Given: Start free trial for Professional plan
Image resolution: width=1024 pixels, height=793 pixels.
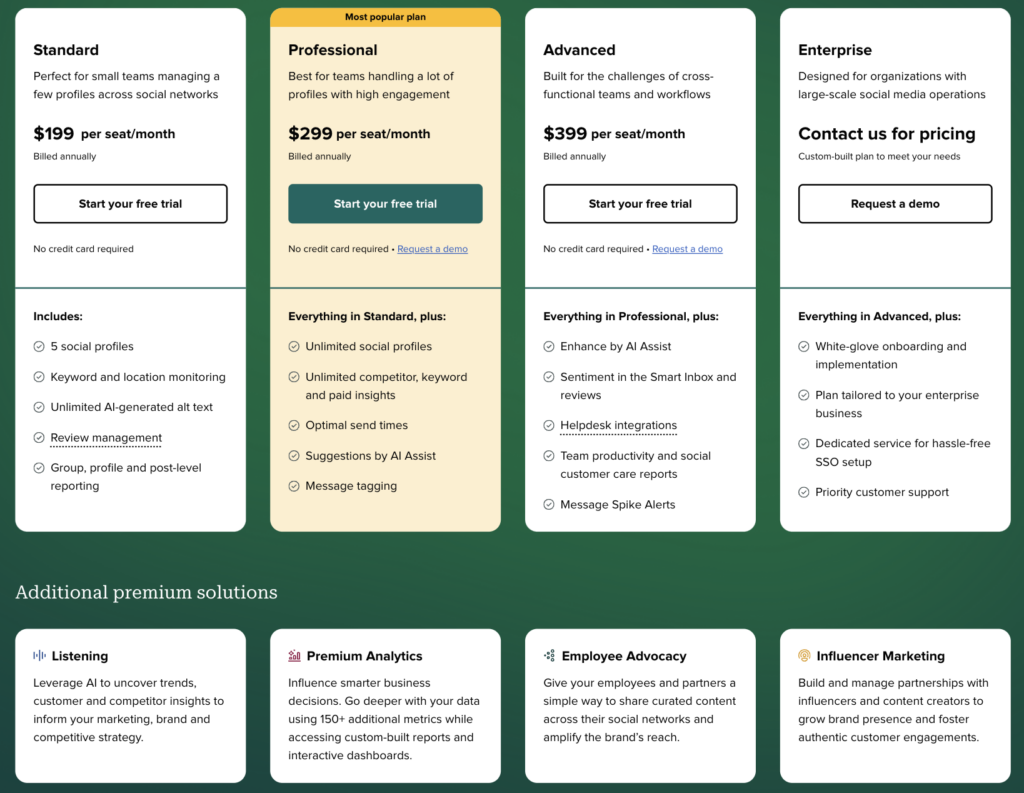Looking at the screenshot, I should (x=385, y=204).
